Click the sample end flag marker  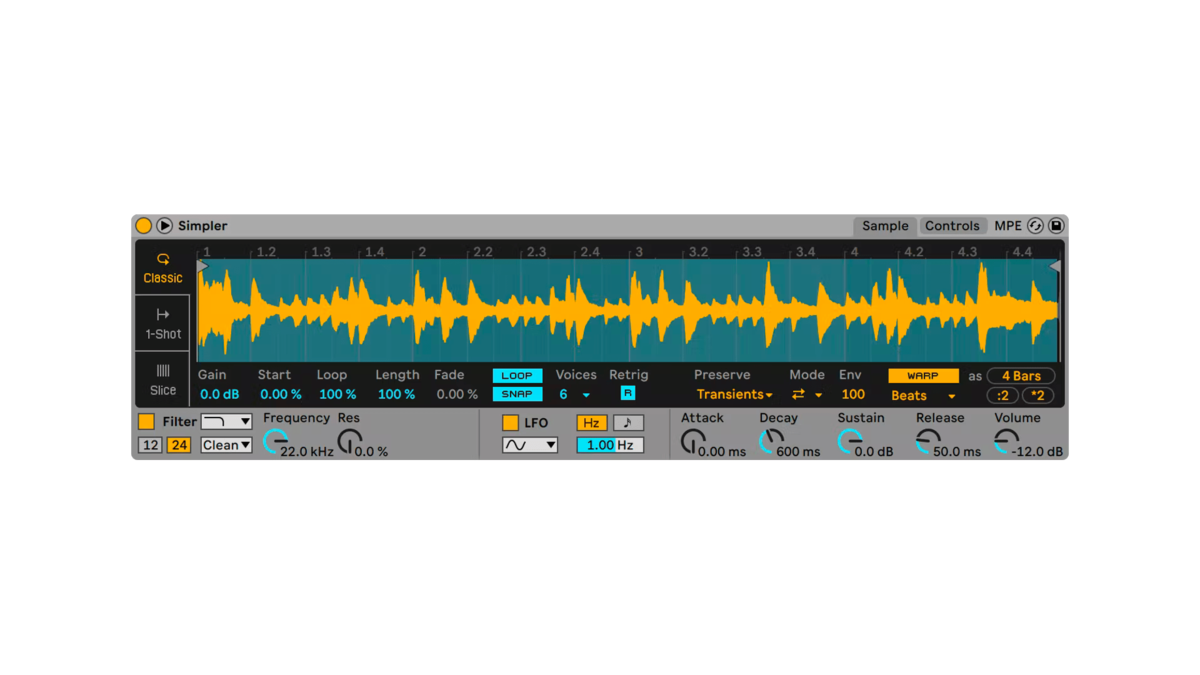click(x=1054, y=266)
